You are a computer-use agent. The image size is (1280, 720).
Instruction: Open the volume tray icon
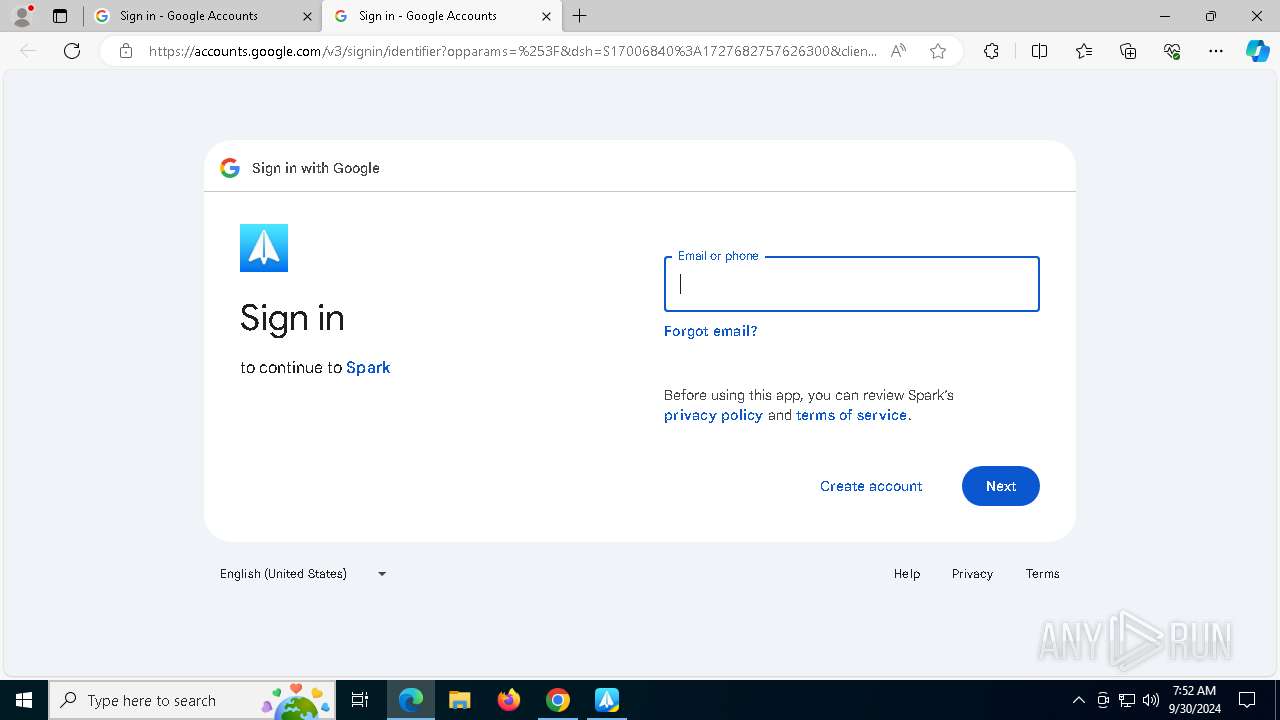(x=1151, y=700)
